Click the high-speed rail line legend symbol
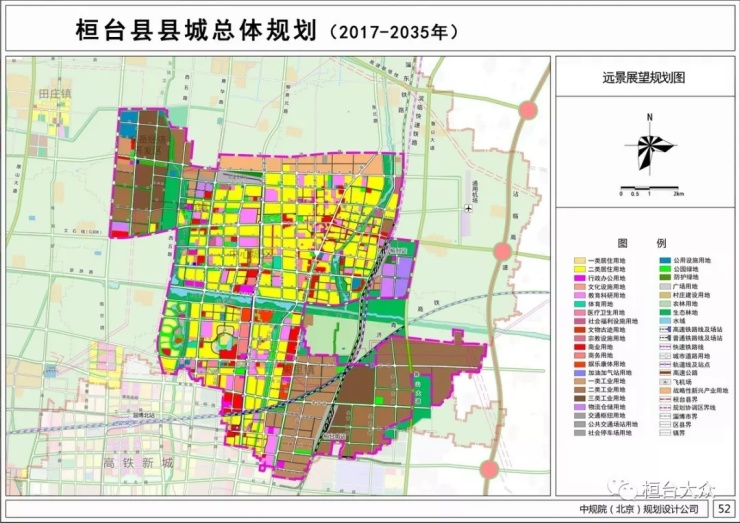This screenshot has width=740, height=523. 665,329
